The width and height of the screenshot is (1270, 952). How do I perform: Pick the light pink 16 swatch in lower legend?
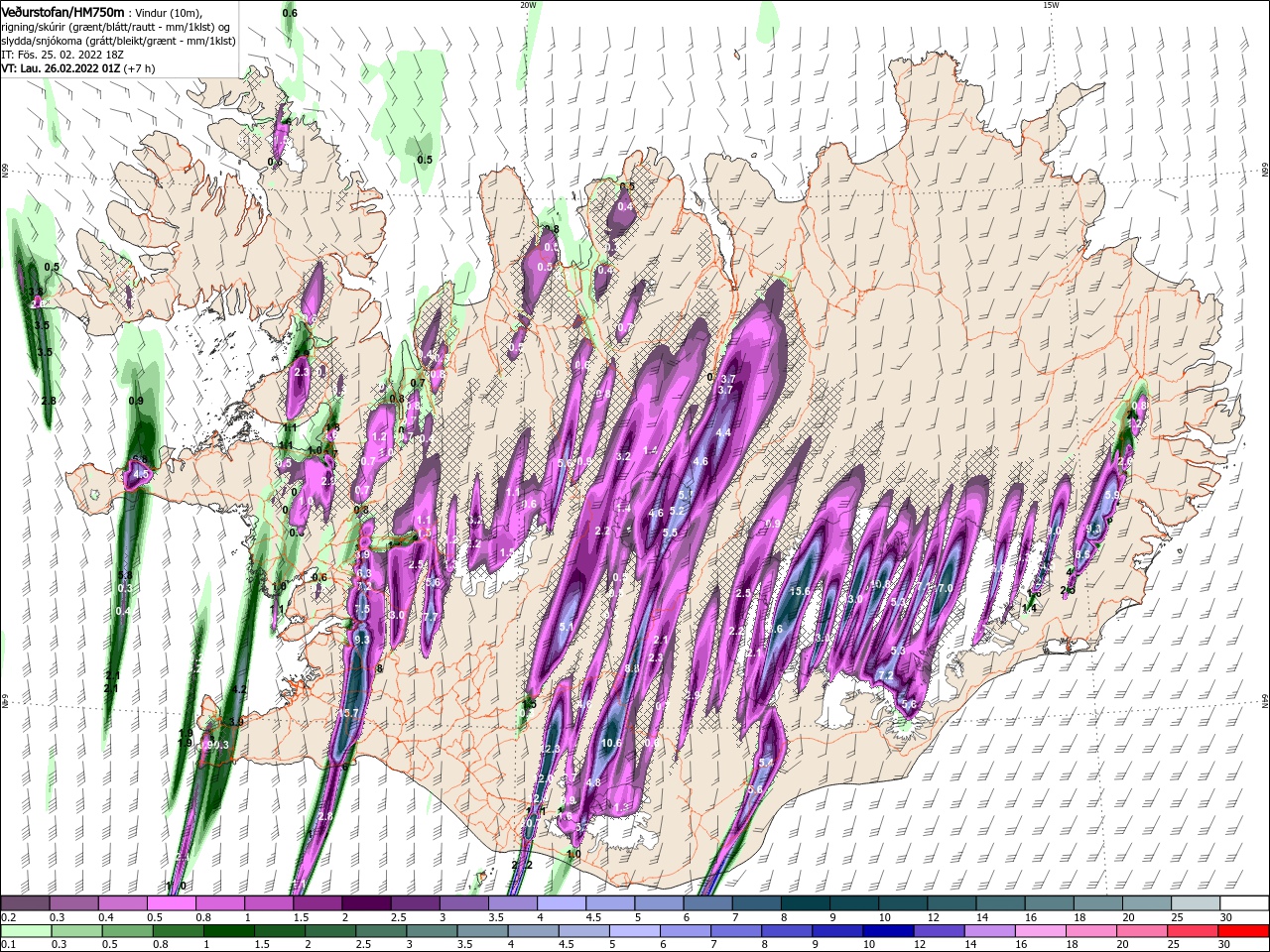1041,932
